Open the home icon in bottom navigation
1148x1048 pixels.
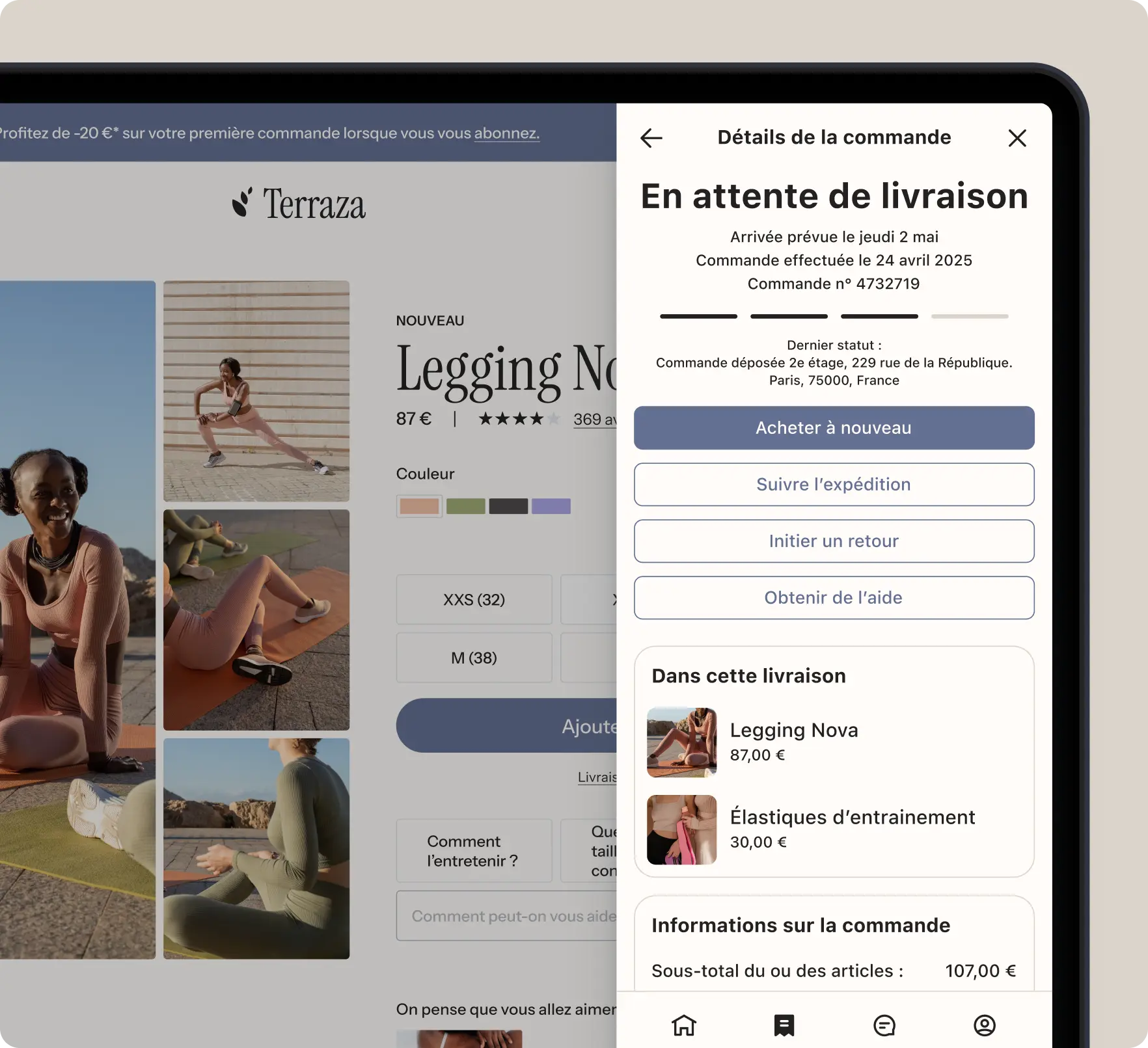pos(684,1025)
